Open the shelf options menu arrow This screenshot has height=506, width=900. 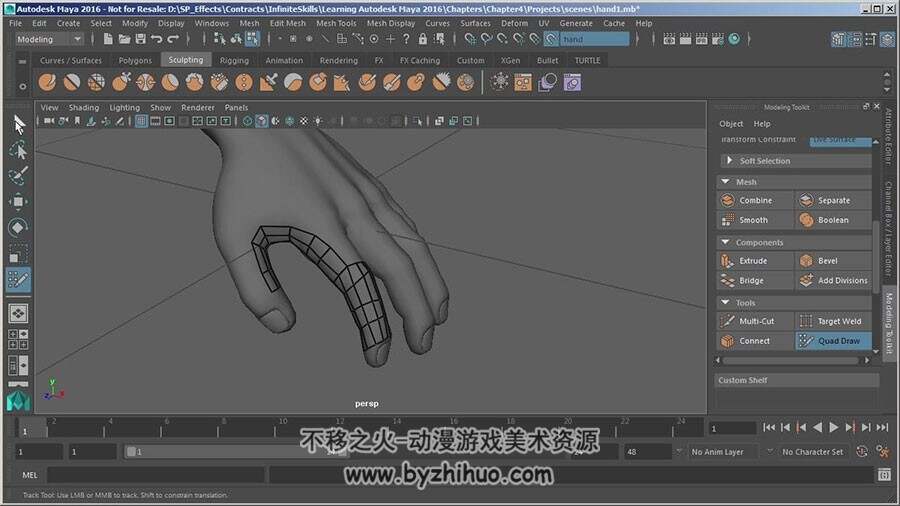[22, 87]
